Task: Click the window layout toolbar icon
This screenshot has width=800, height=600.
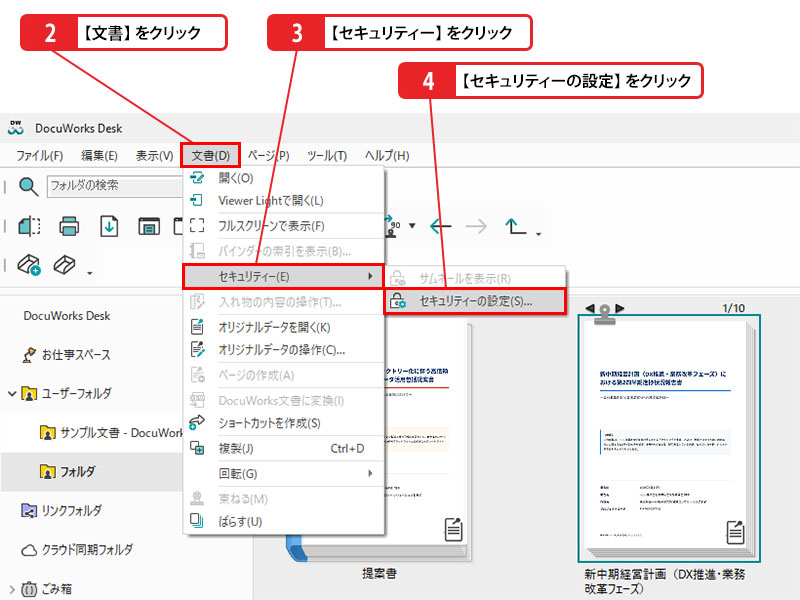Action: [x=148, y=226]
